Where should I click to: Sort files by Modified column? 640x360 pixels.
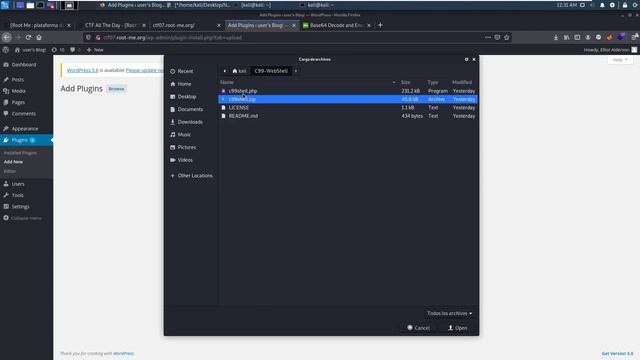point(462,82)
